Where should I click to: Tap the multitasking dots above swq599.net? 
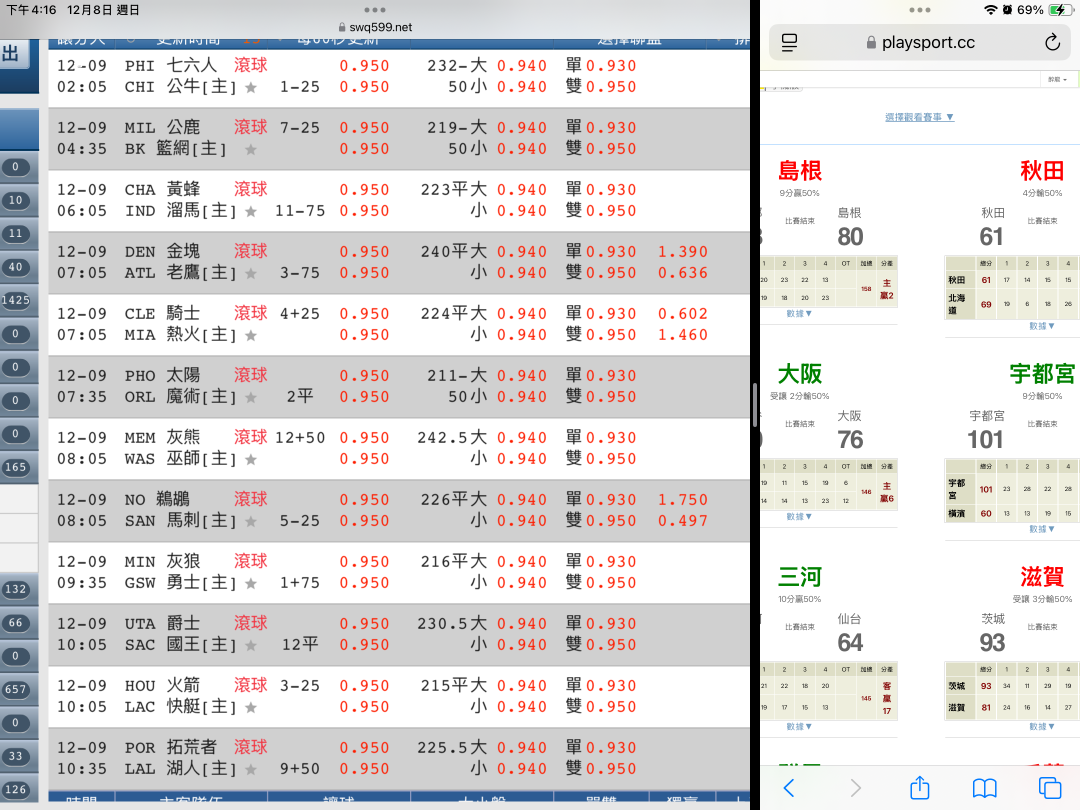pyautogui.click(x=375, y=10)
